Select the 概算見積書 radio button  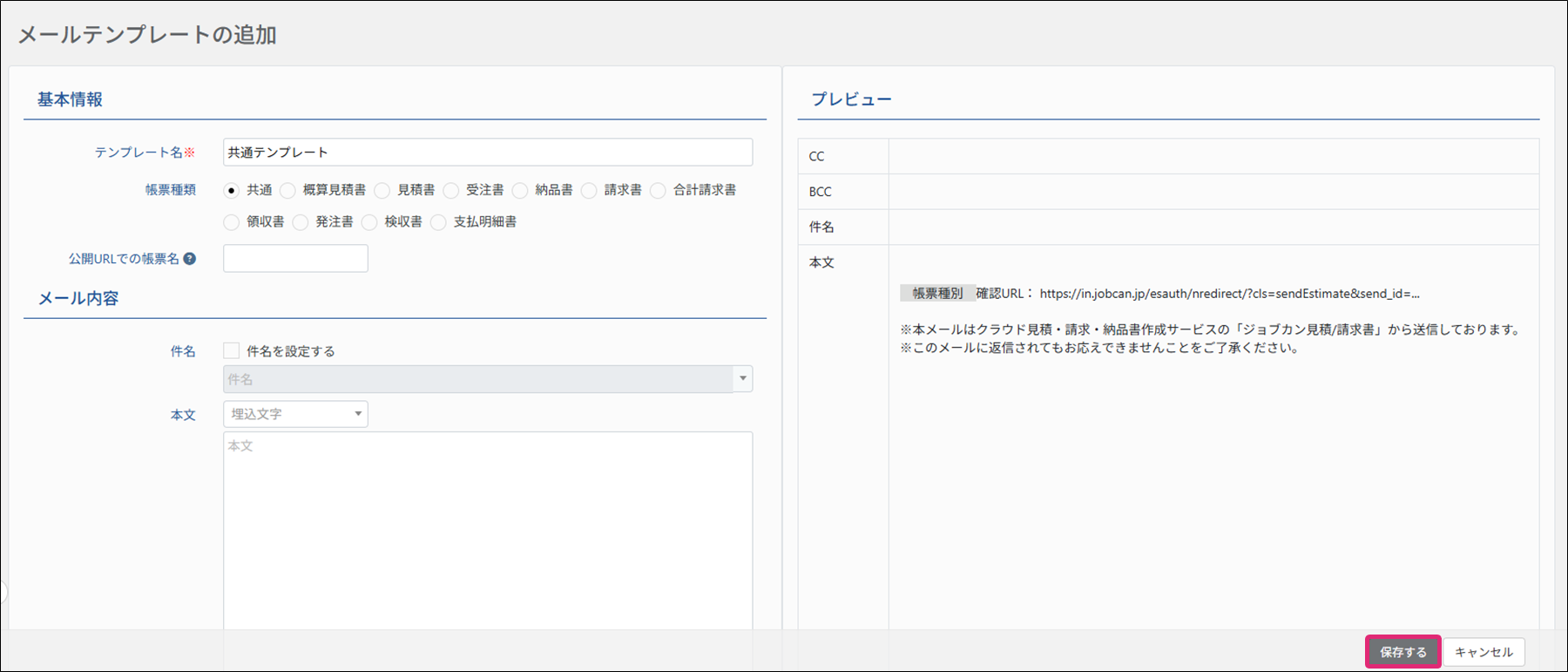coord(287,190)
